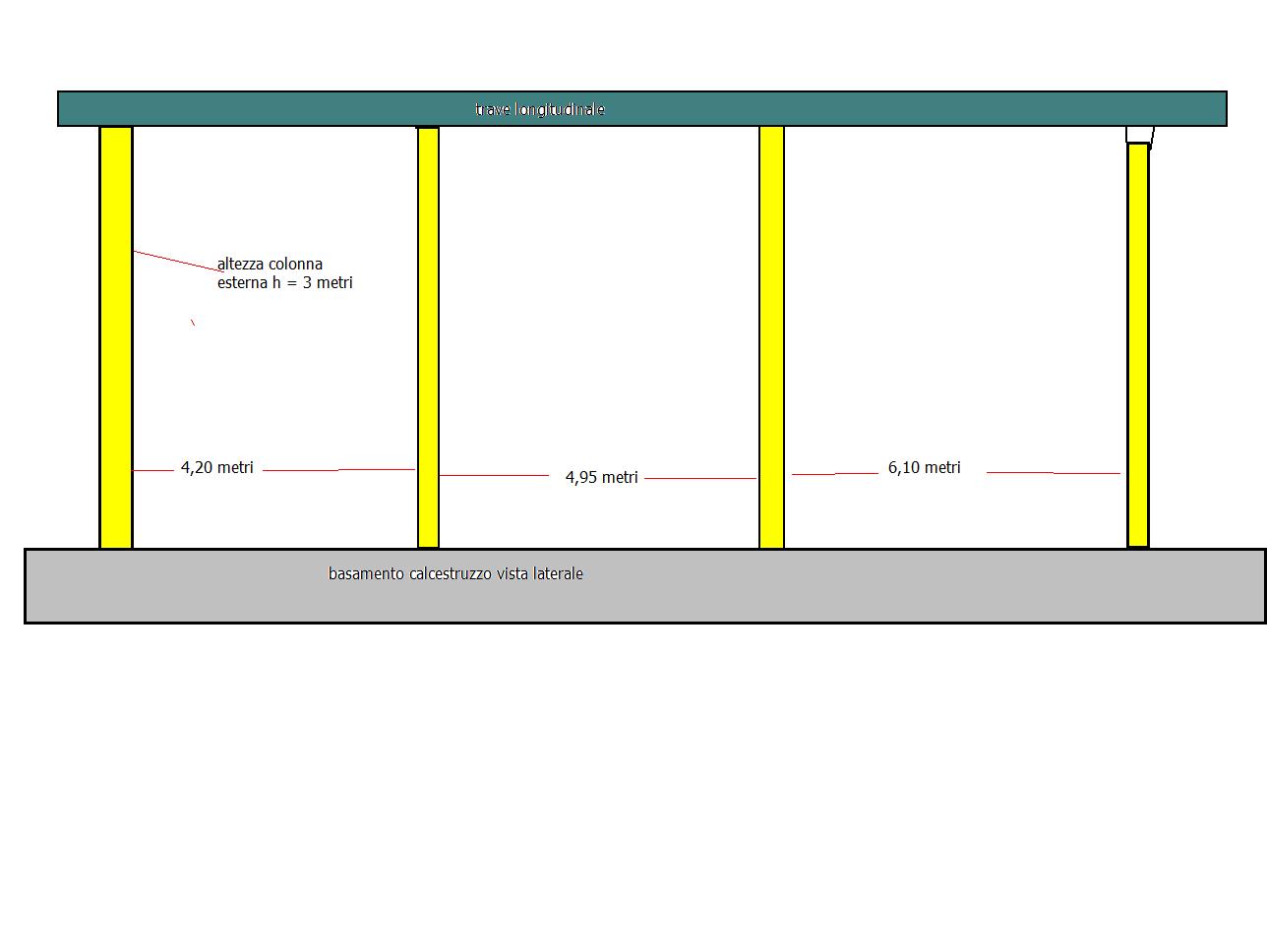Image resolution: width=1267 pixels, height=952 pixels.
Task: Click the white bracket atop the rightmost column
Action: [1139, 135]
